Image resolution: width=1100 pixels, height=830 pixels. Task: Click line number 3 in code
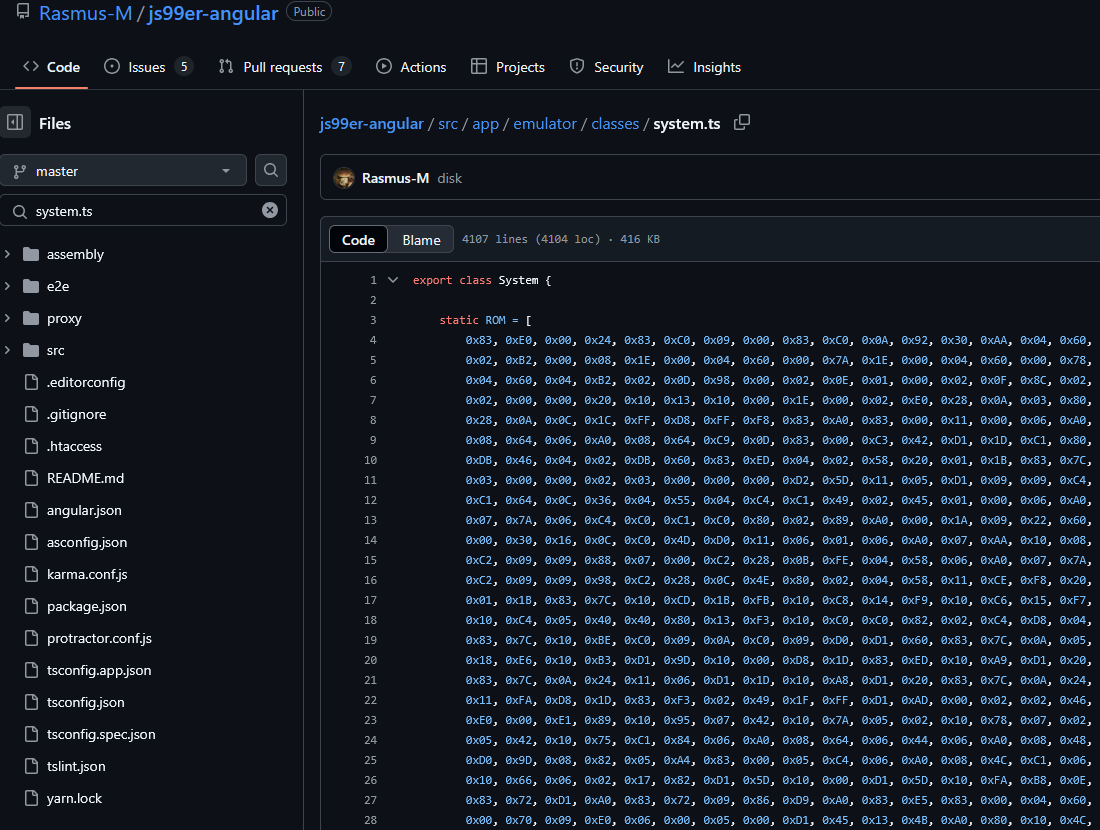[373, 320]
